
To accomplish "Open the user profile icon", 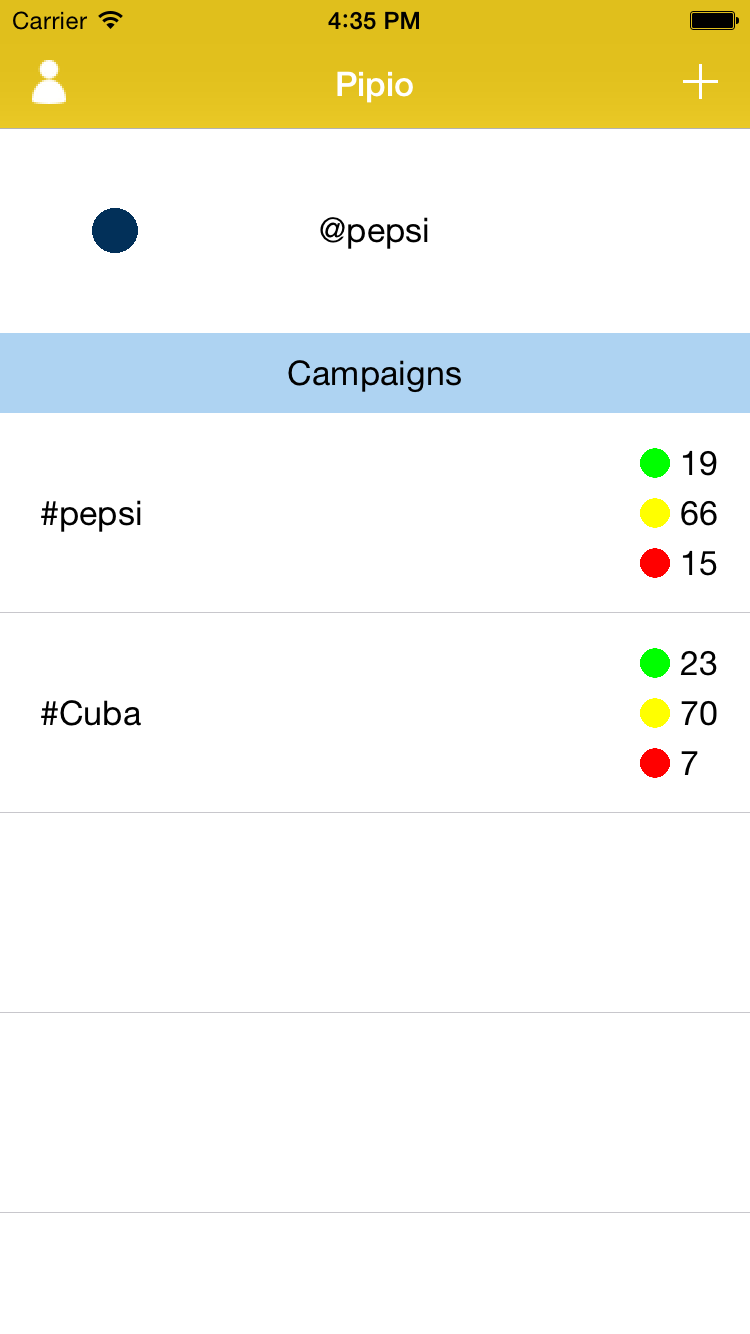I will tap(49, 83).
